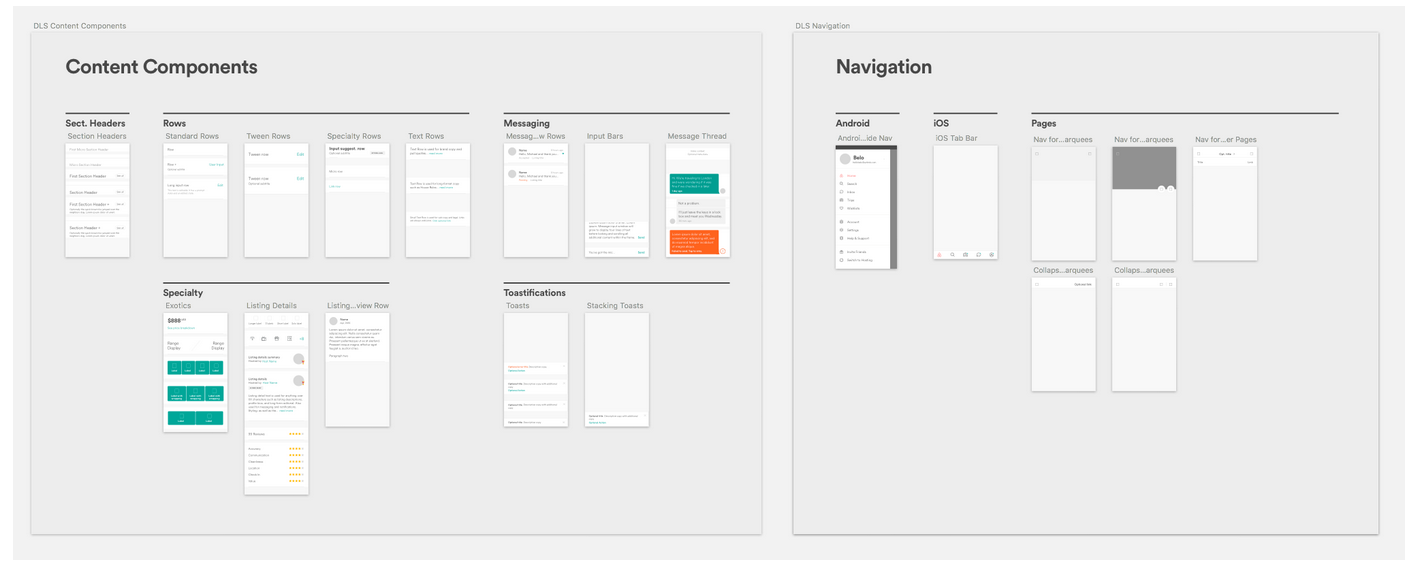
Task: Click the price $888 in Exotics artboard
Action: [174, 320]
